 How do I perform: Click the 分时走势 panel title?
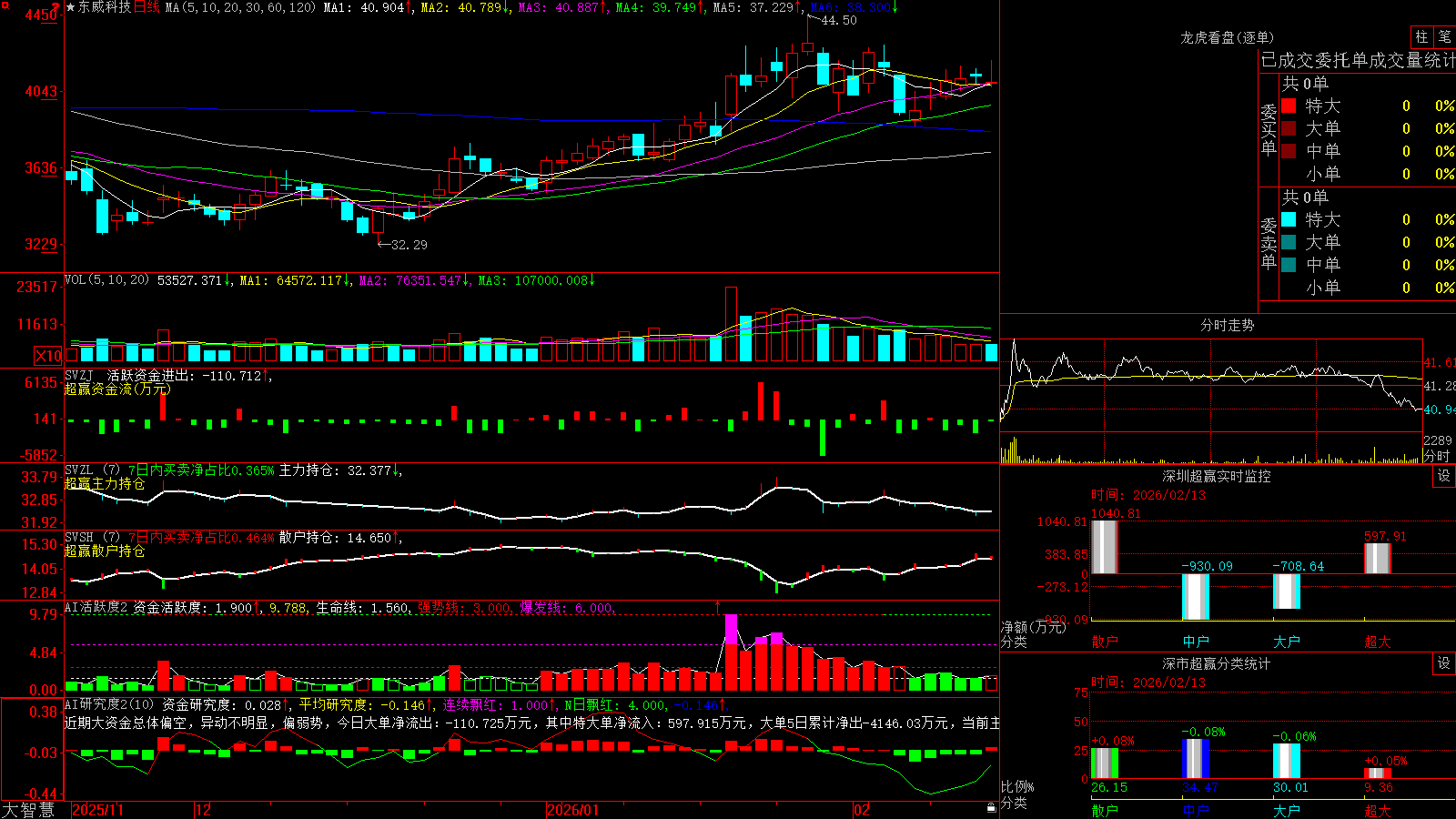pos(1228,325)
